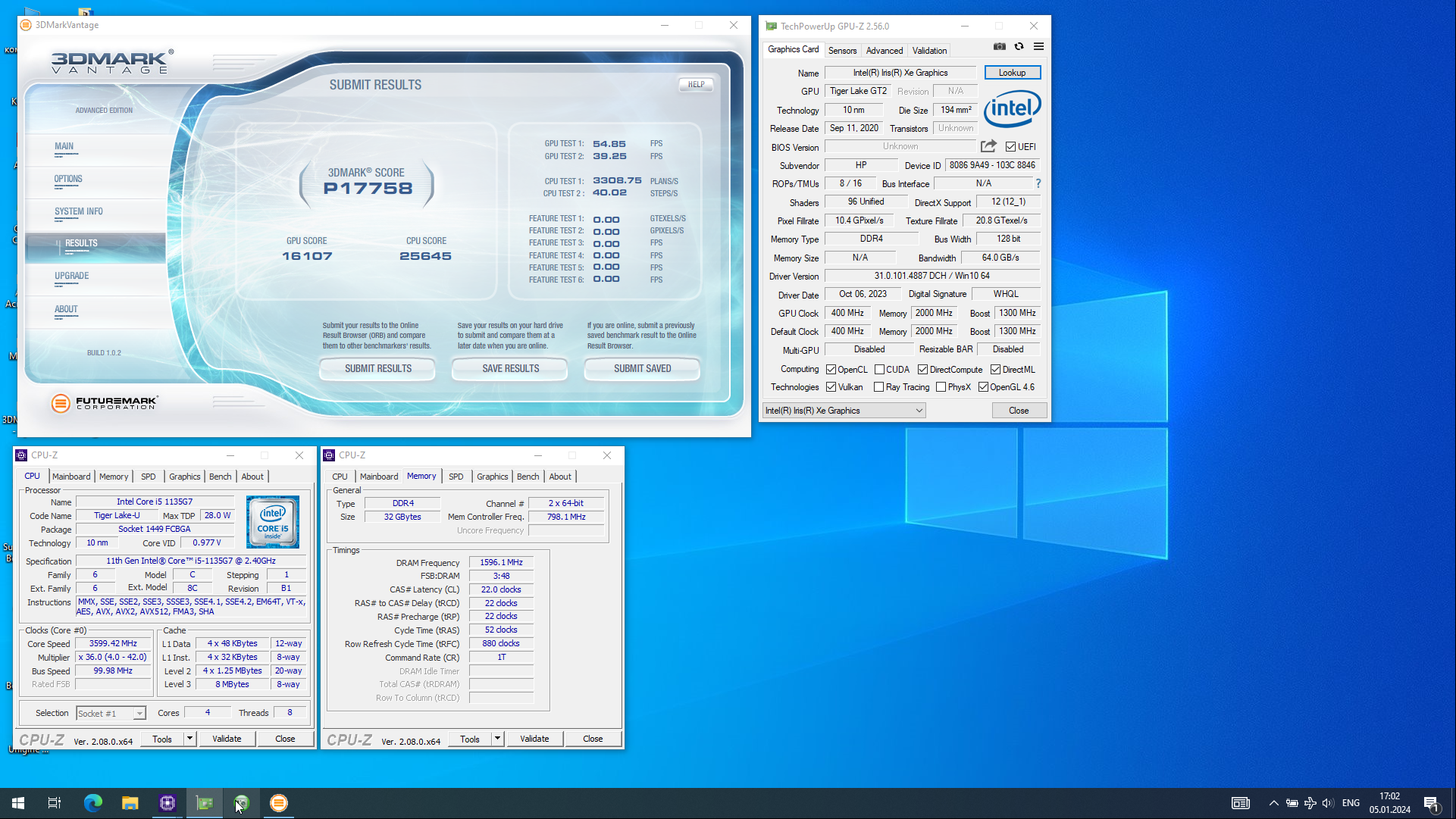
Task: Click the SUBMIT RESULTS button
Action: [377, 369]
